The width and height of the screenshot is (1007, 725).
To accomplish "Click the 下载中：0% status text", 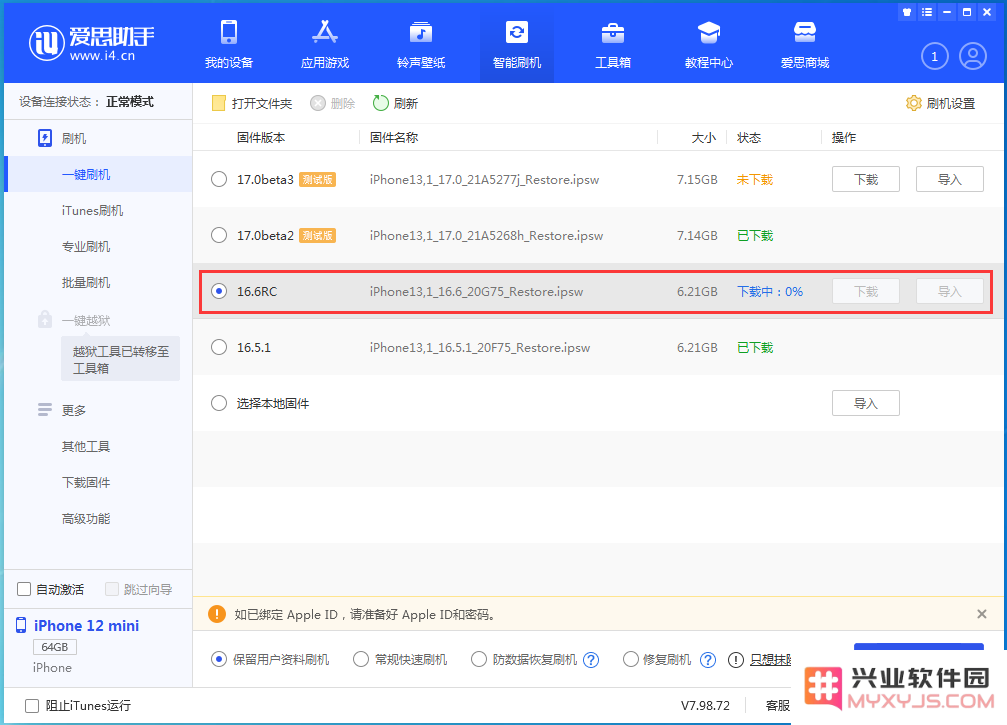I will pos(770,292).
